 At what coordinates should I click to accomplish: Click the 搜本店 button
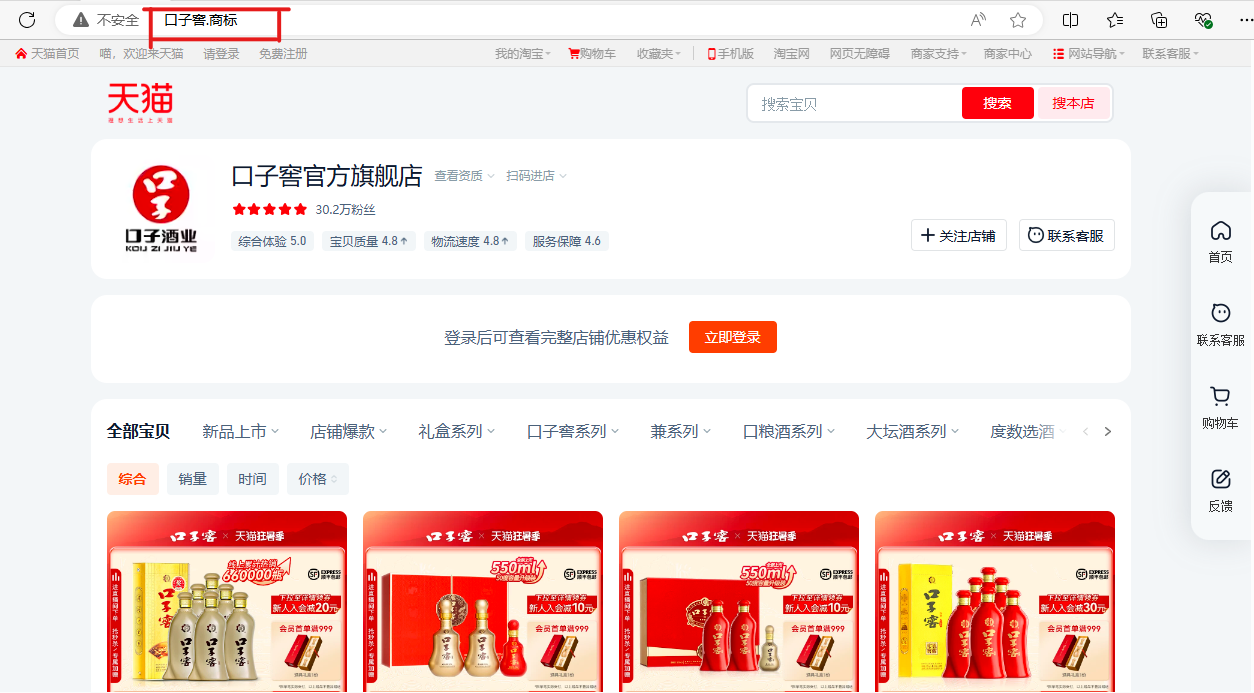pyautogui.click(x=1074, y=103)
